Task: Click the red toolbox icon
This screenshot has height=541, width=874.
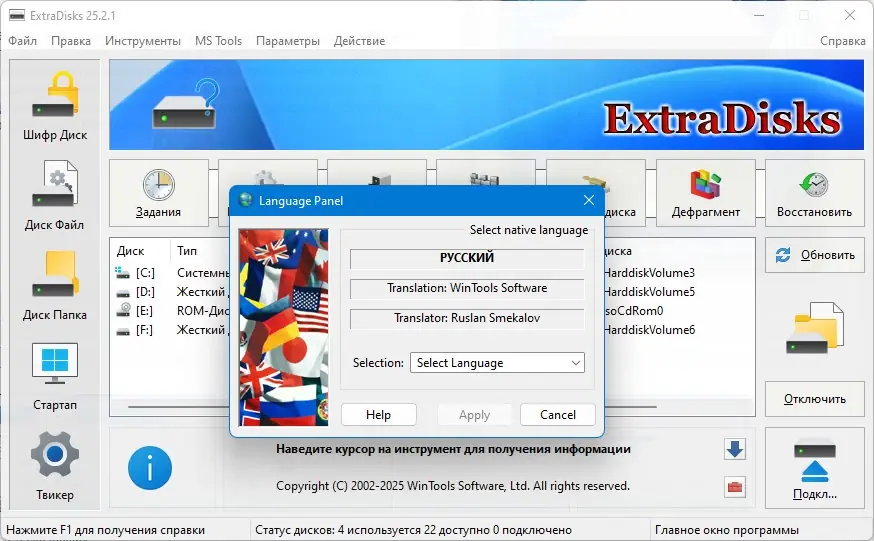Action: (x=735, y=487)
